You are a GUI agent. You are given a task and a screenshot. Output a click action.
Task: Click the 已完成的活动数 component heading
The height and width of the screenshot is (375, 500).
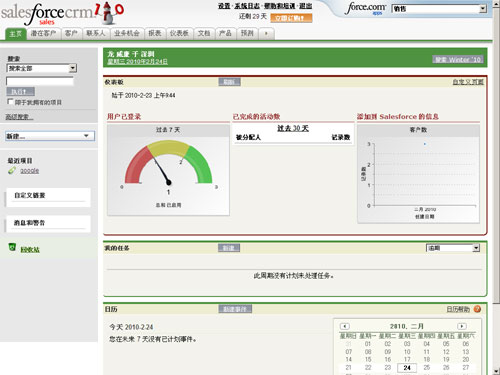click(256, 116)
